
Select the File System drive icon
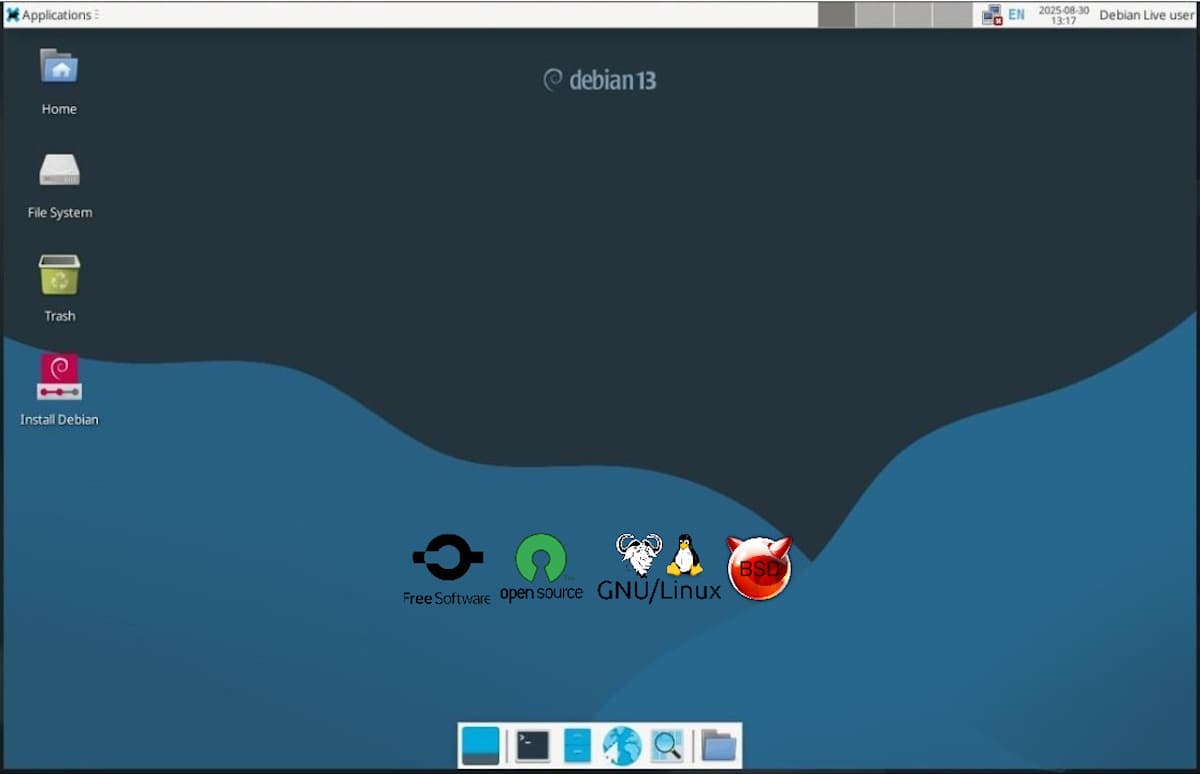pyautogui.click(x=59, y=171)
